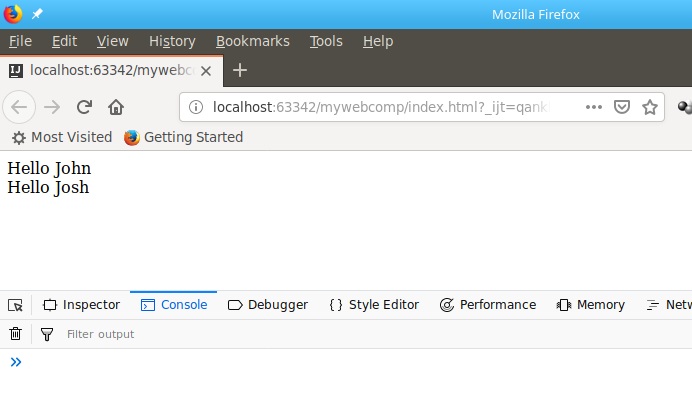Click the localhost URL address bar
Image resolution: width=692 pixels, height=419 pixels.
point(380,107)
